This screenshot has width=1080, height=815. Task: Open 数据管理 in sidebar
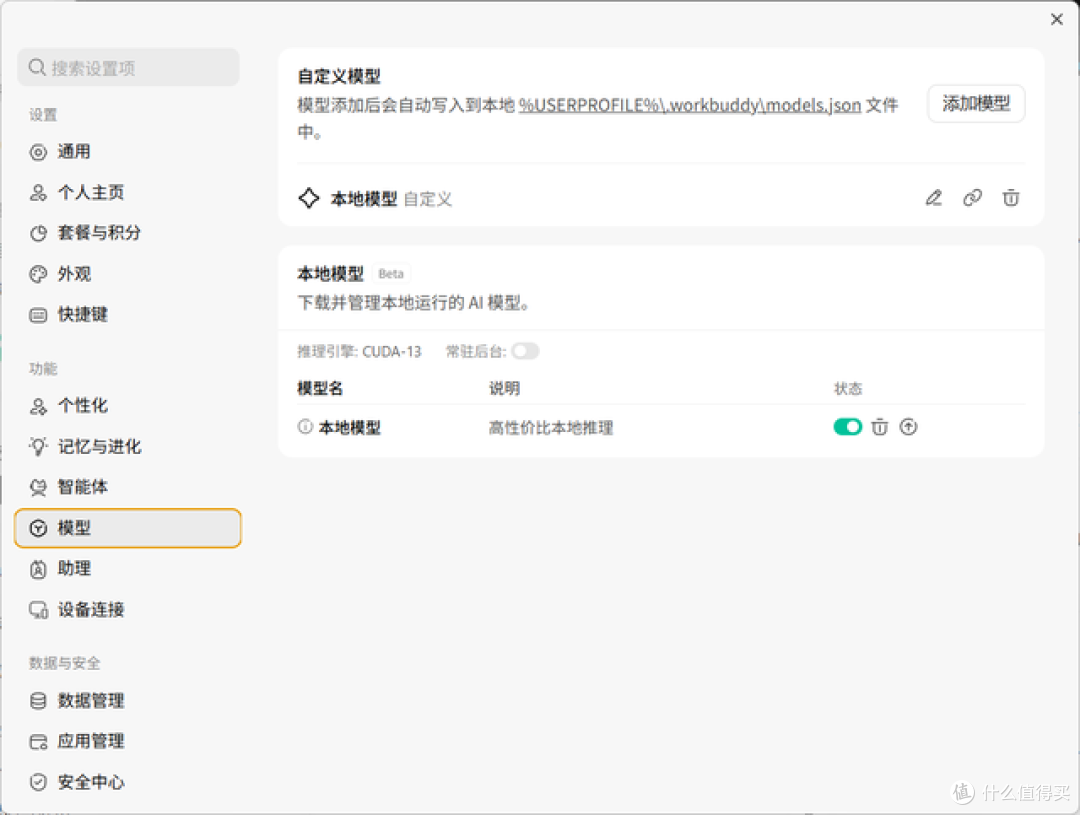point(128,701)
